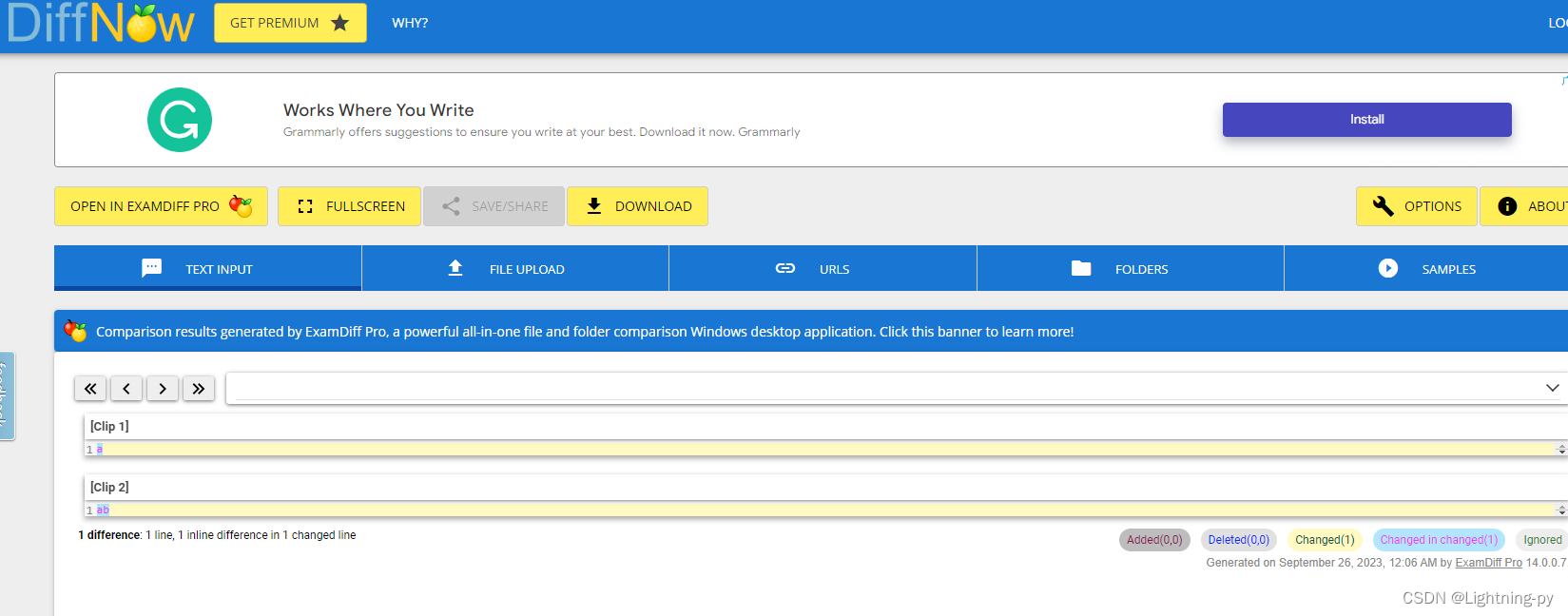This screenshot has height=616, width=1568.
Task: Open the ExamDiff Pro link in footer
Action: [x=1488, y=563]
